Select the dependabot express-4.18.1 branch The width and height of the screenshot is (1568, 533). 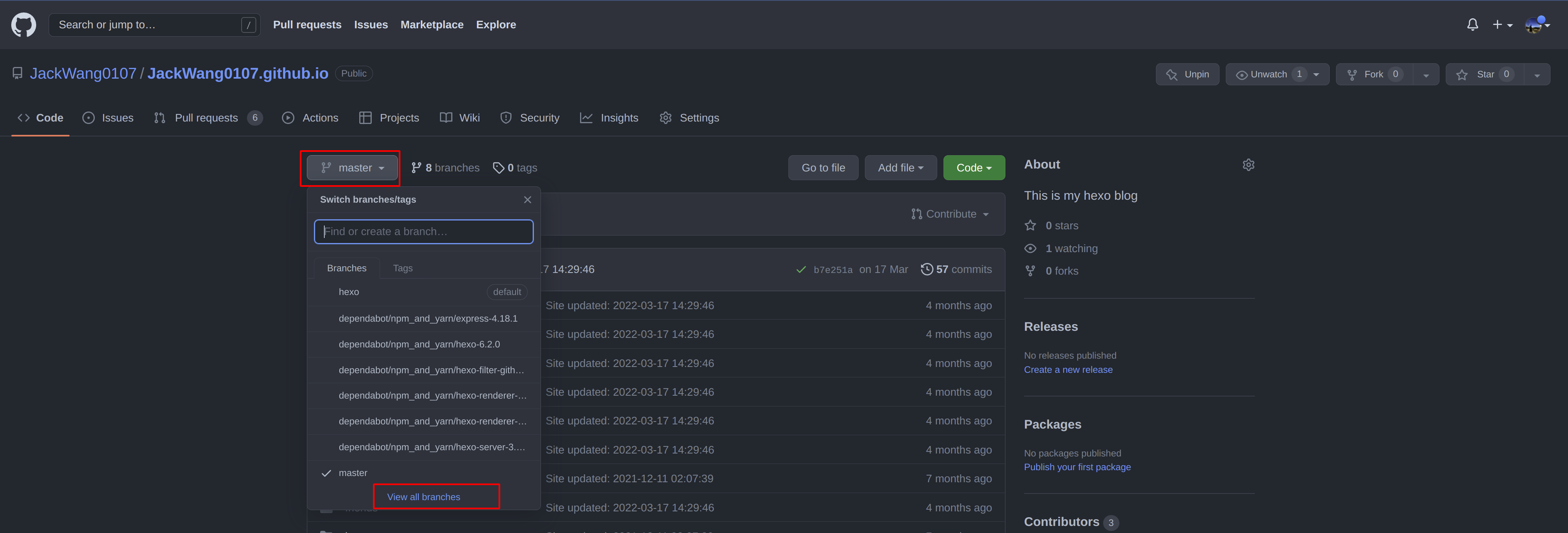coord(424,319)
